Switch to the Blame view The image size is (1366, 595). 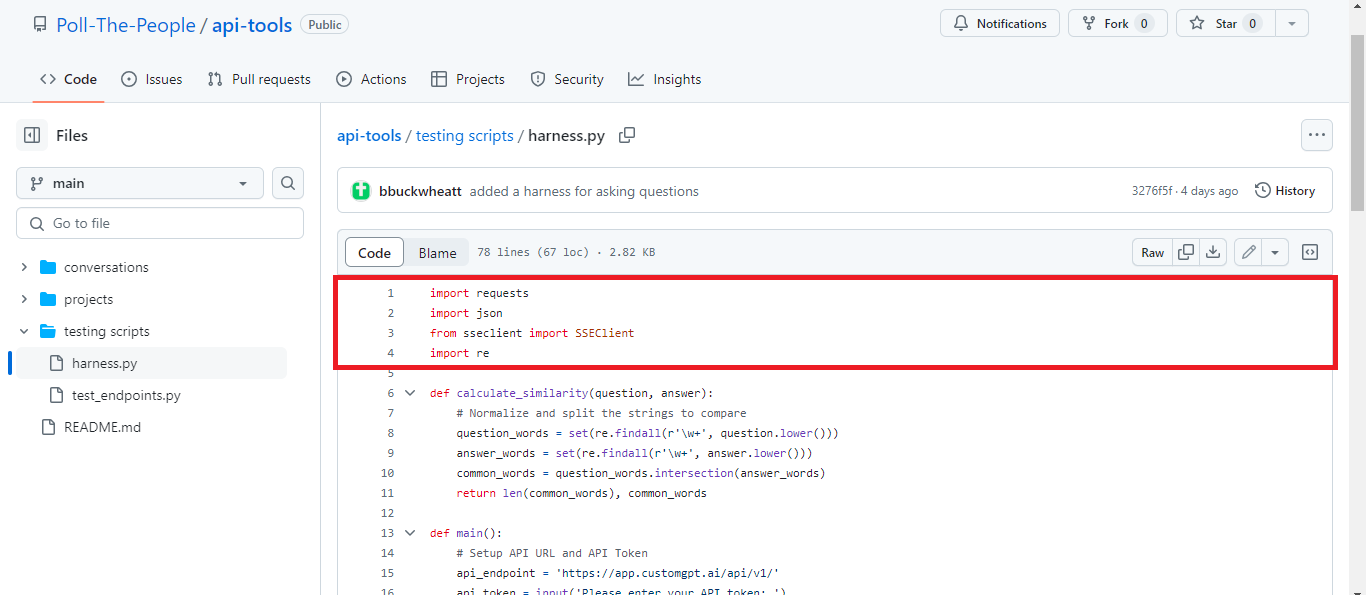[x=438, y=252]
